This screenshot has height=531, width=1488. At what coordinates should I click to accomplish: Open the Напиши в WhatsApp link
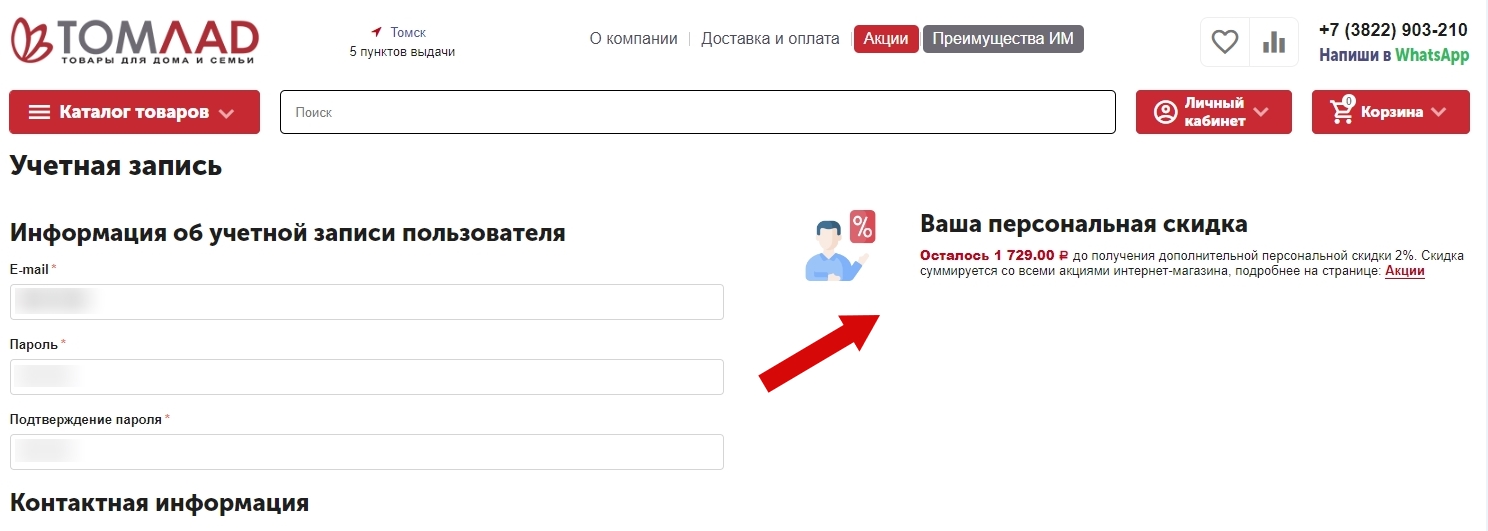tap(1394, 56)
